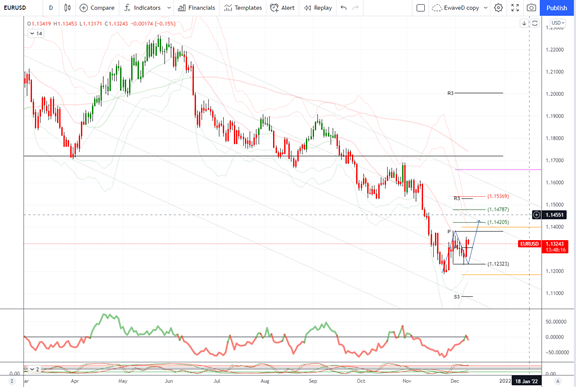This screenshot has width=576, height=387.
Task: Select the (1.14205) green level label
Action: tap(498, 222)
